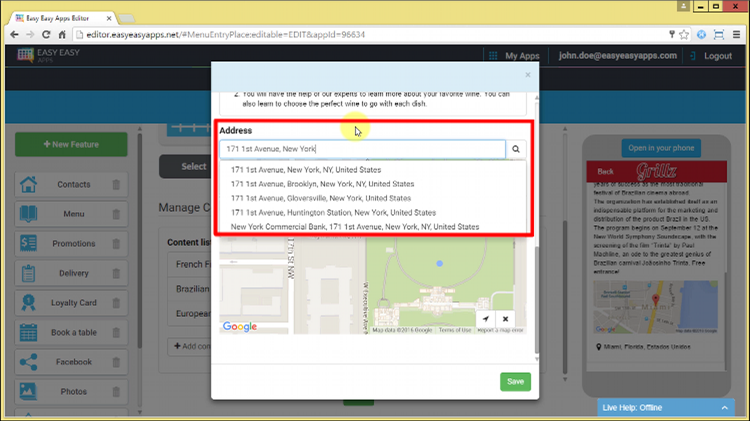Image resolution: width=750 pixels, height=421 pixels.
Task: Click the French content list row
Action: [x=190, y=264]
